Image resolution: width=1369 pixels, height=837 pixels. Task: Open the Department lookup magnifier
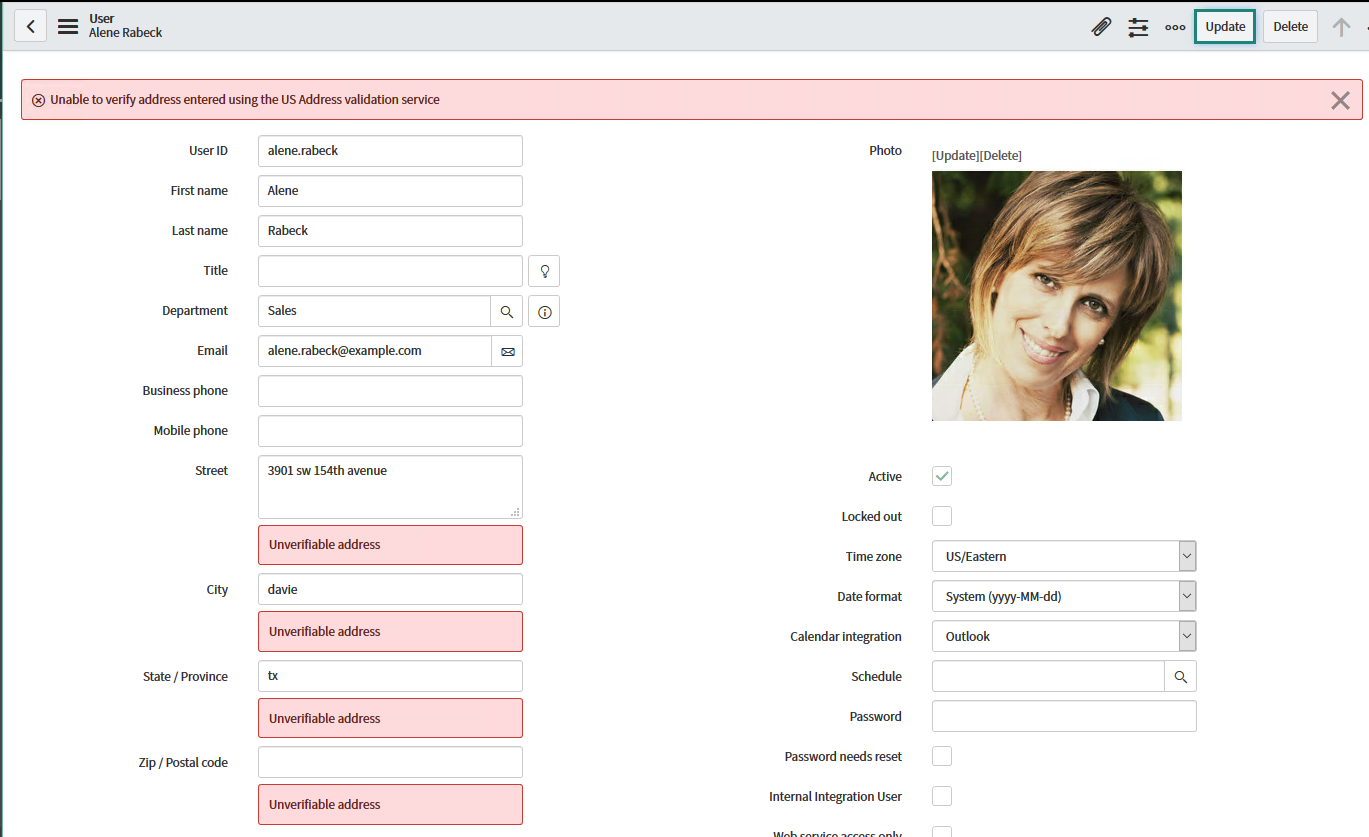pos(506,311)
